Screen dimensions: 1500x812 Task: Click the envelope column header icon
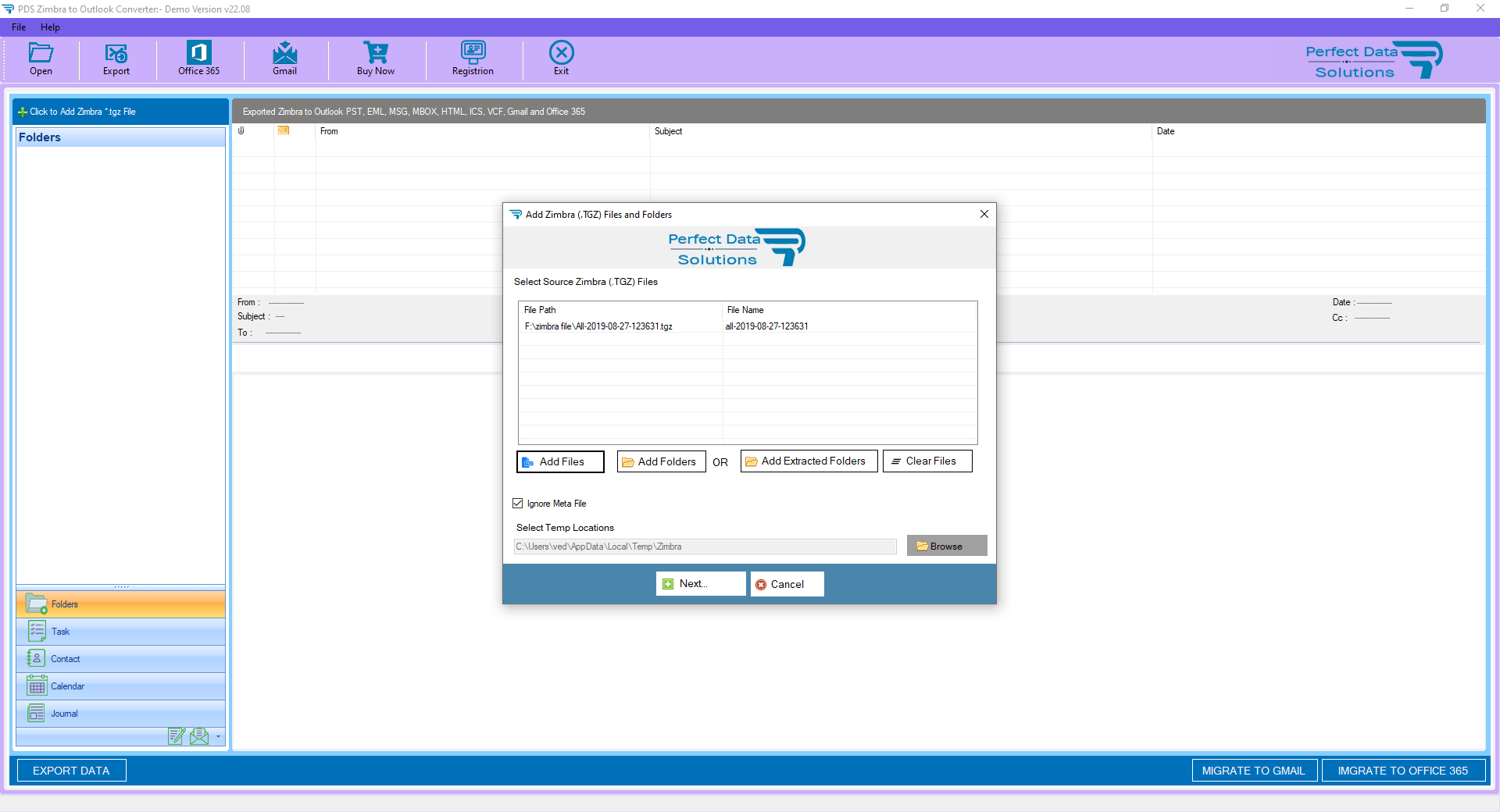point(284,130)
